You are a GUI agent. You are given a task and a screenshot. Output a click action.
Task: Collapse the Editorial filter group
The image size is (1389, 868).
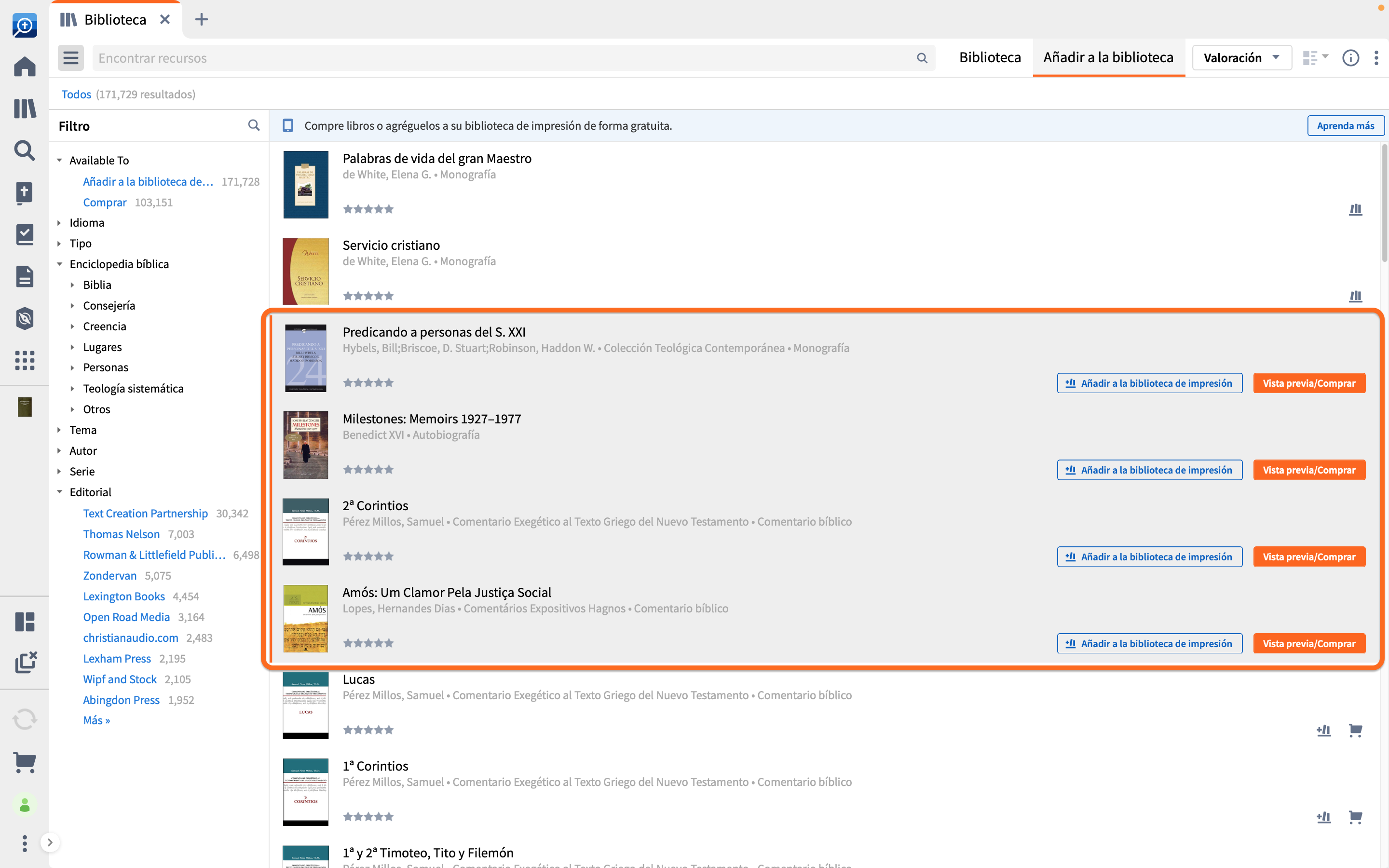point(59,492)
